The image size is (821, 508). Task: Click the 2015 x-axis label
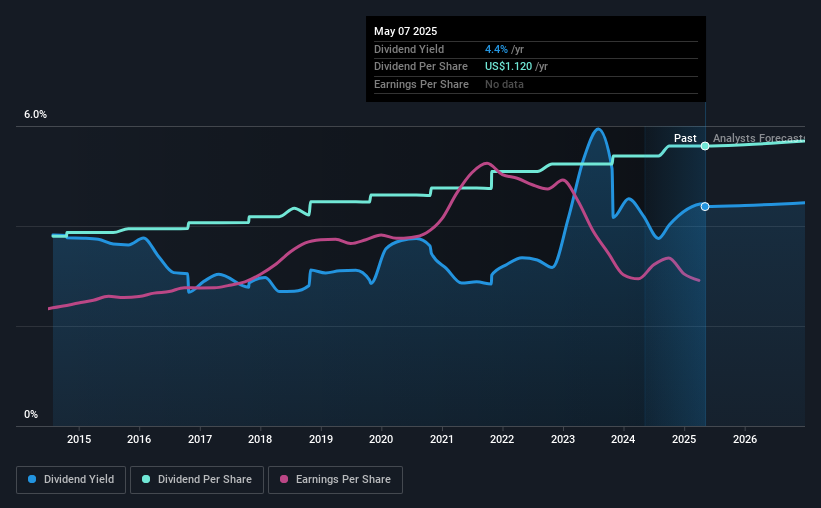pyautogui.click(x=79, y=439)
